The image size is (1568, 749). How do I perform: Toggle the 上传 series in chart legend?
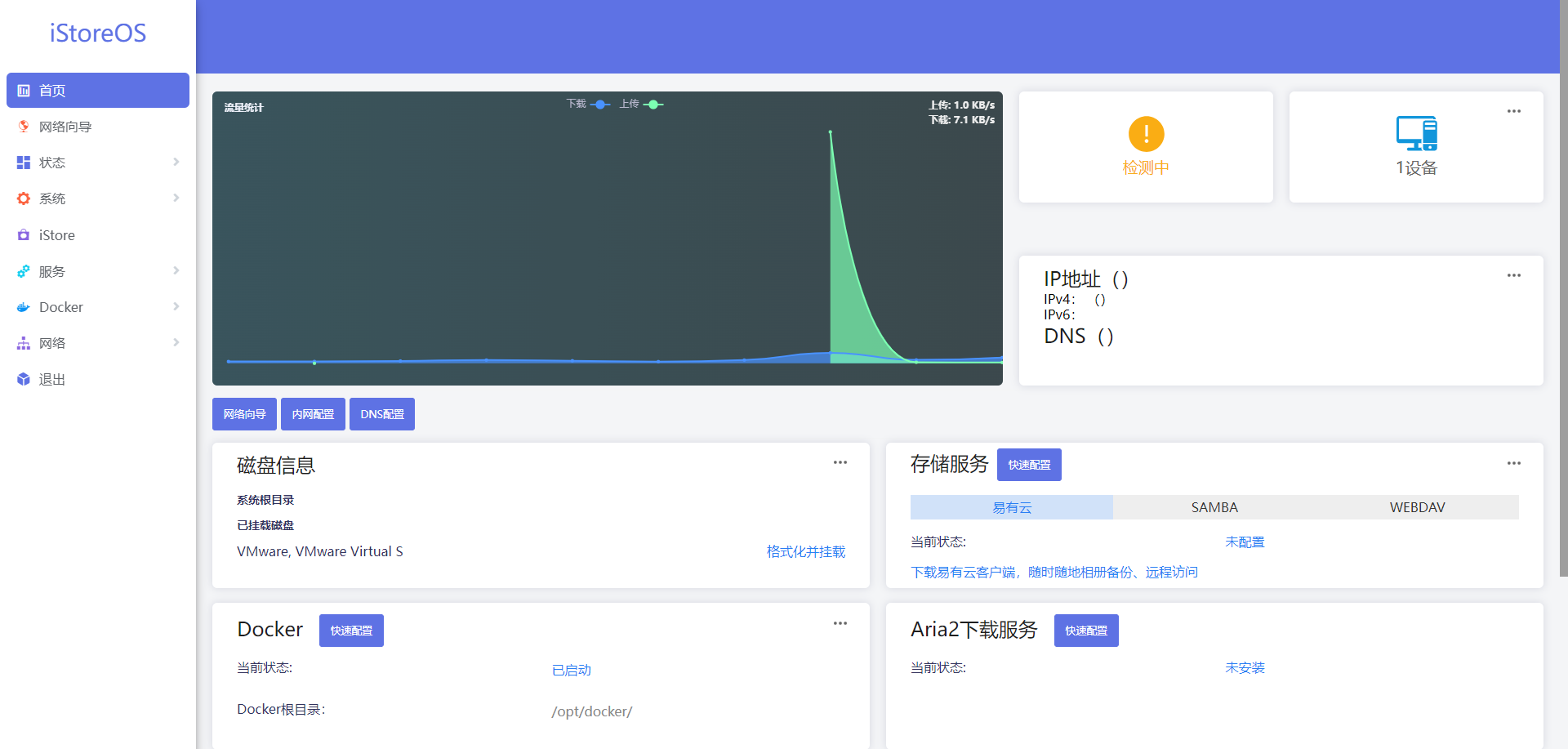(641, 104)
